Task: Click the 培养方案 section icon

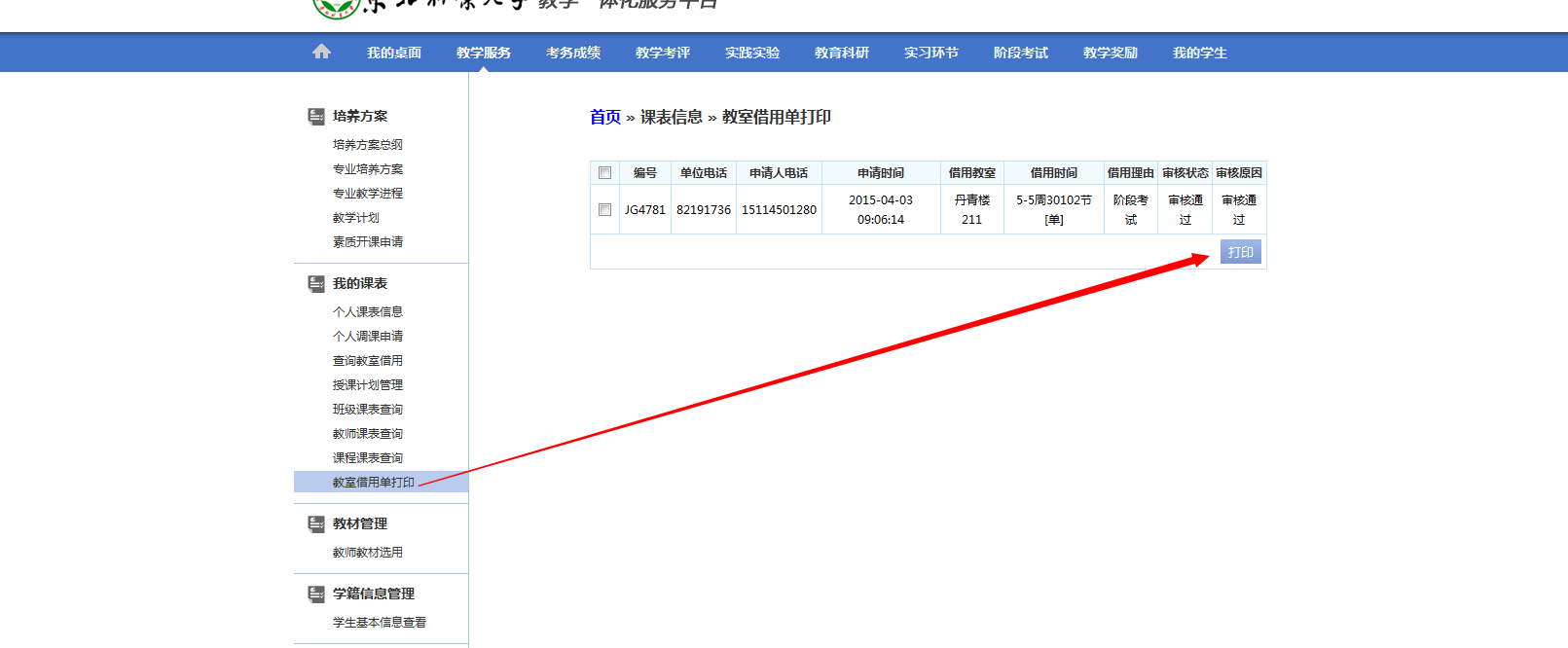Action: coord(316,117)
